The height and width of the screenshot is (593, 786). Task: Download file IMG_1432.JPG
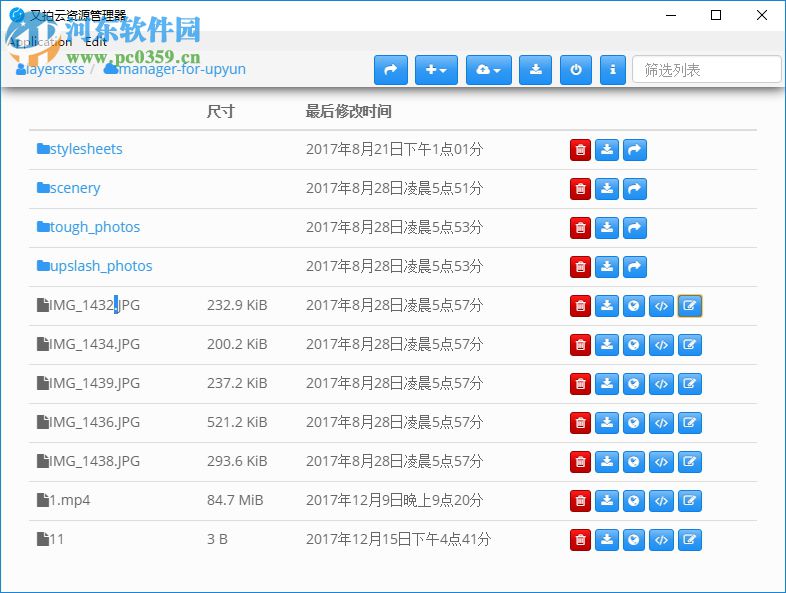pyautogui.click(x=607, y=306)
